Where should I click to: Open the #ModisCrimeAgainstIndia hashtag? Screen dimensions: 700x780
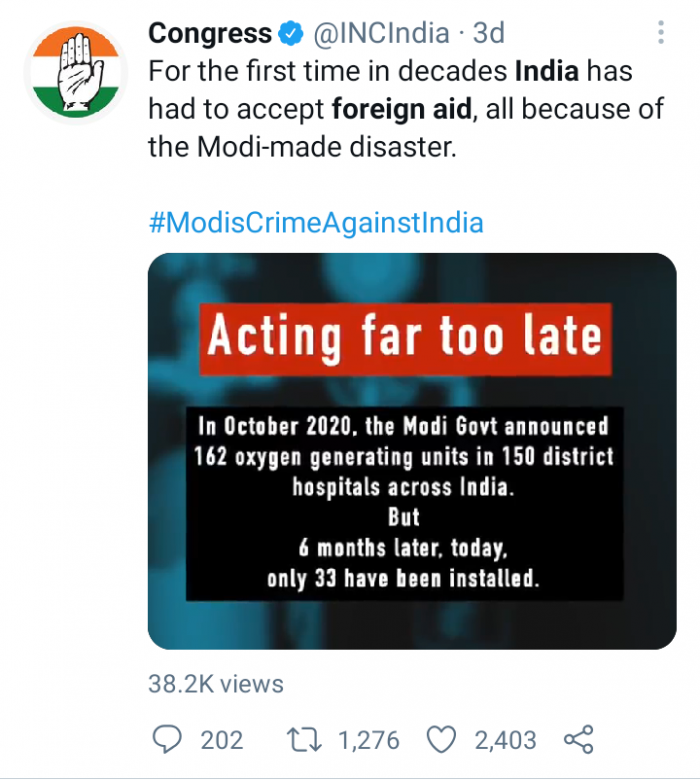click(316, 222)
